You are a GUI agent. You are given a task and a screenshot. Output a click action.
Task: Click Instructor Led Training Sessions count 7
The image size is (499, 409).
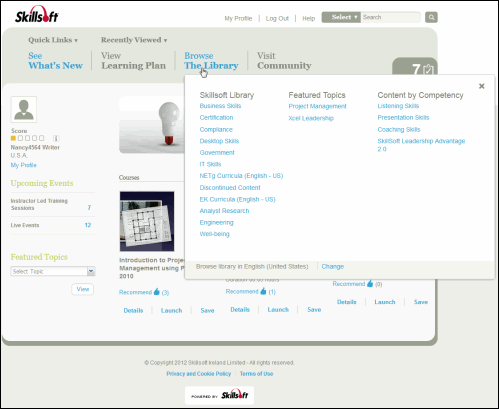coord(89,207)
